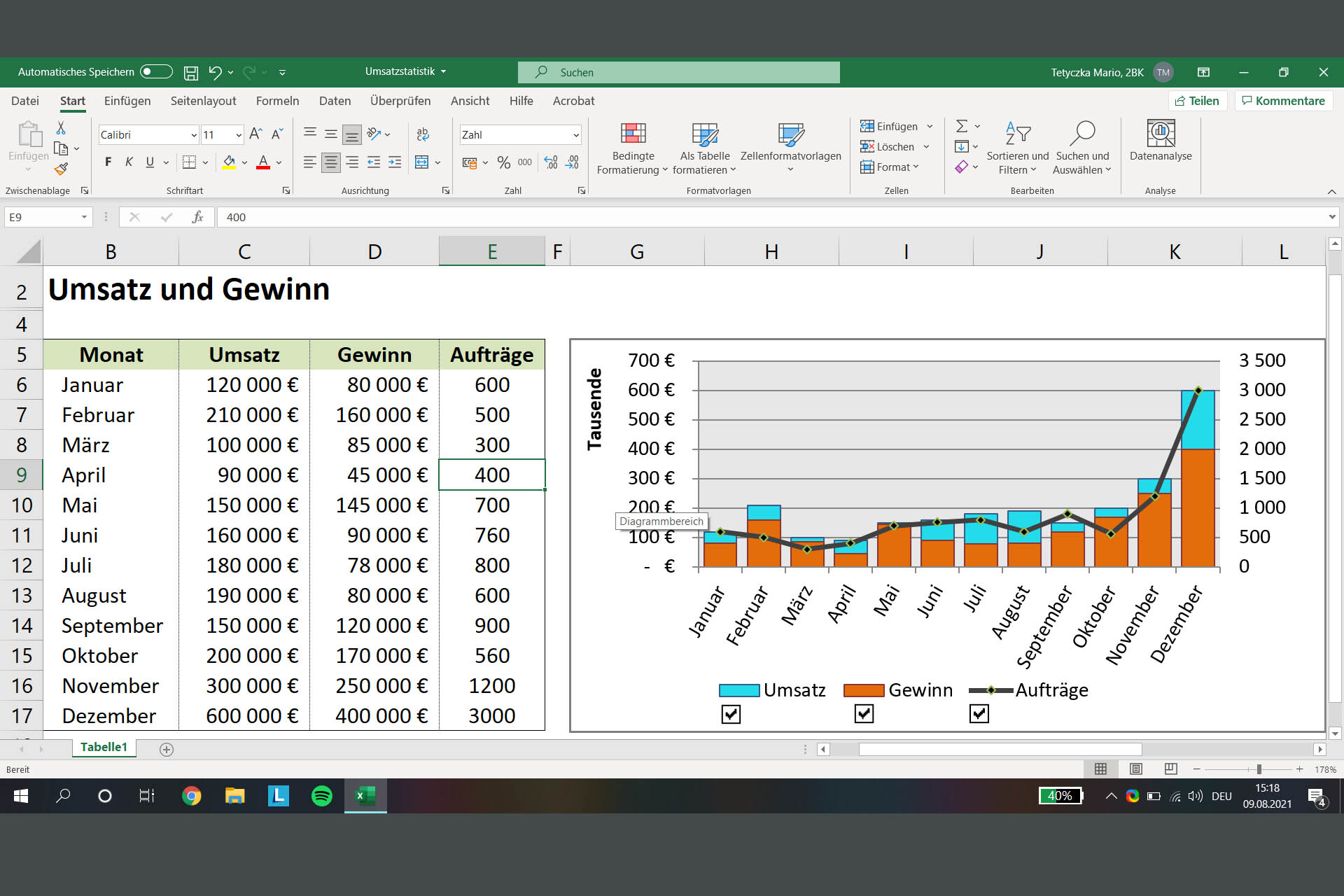Open the Datenanalyse tool
Viewport: 1344px width, 896px height.
click(1160, 134)
